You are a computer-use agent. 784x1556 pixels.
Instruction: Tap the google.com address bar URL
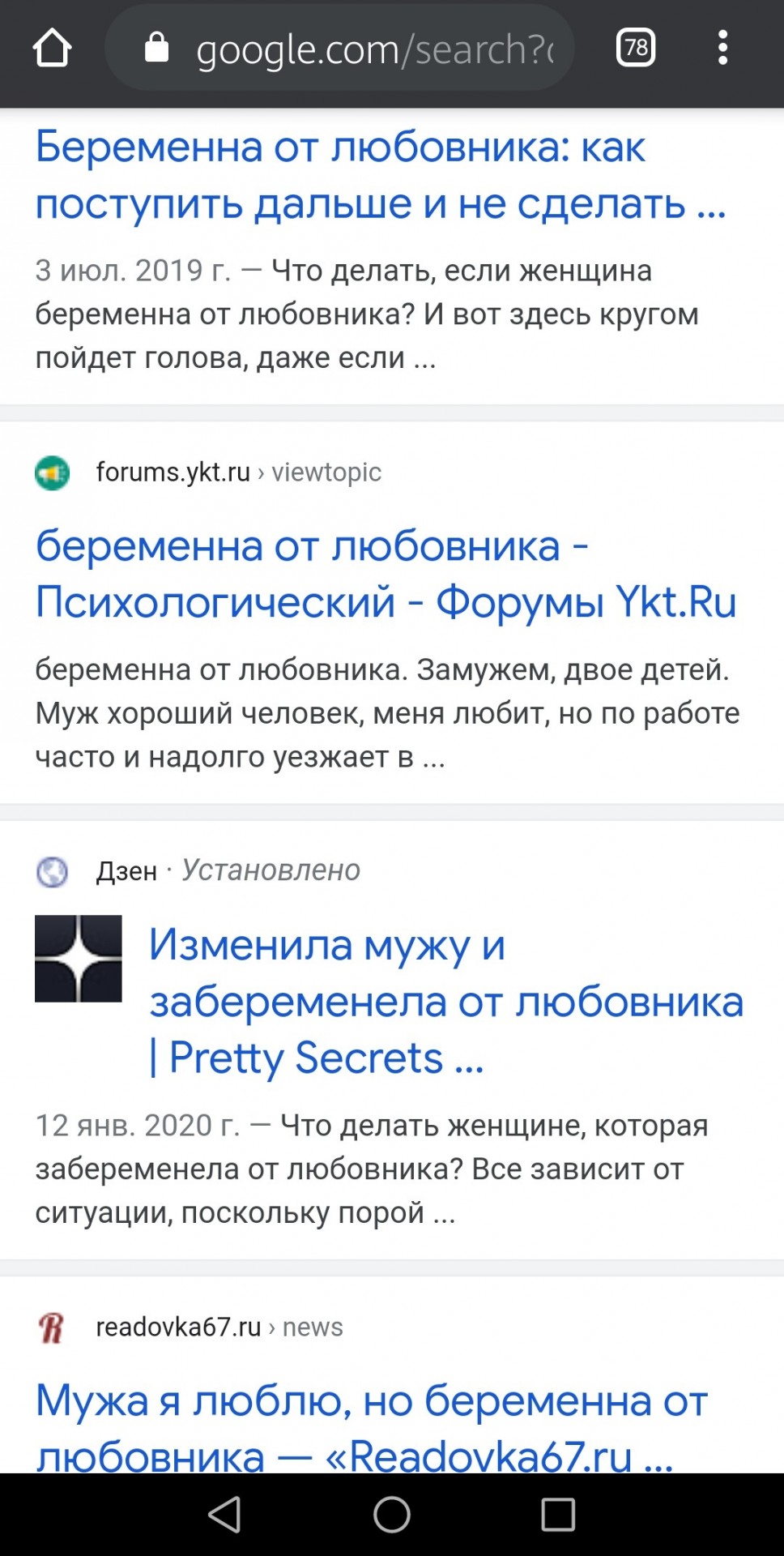coord(374,49)
